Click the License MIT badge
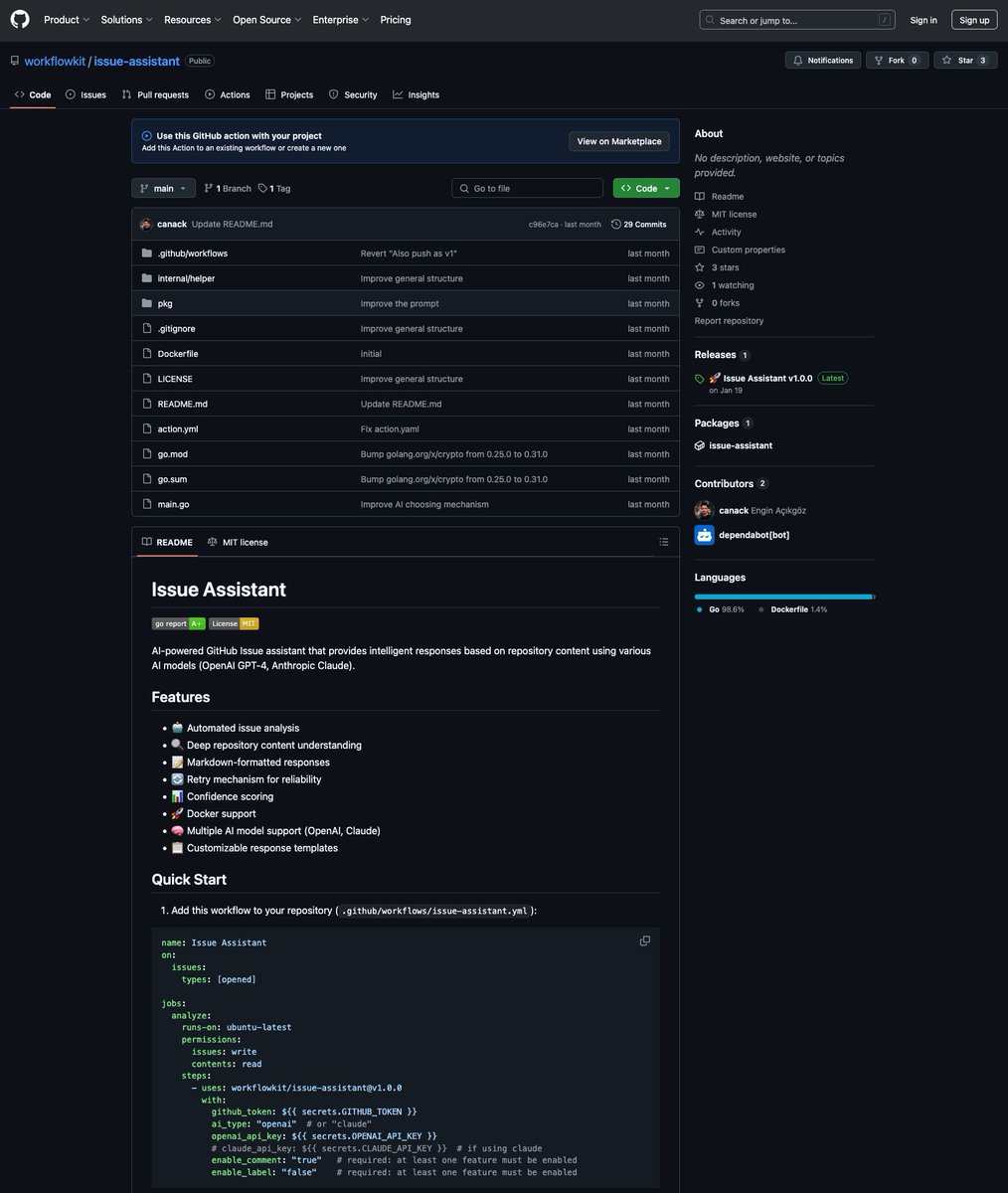Image resolution: width=1008 pixels, height=1193 pixels. pyautogui.click(x=234, y=623)
